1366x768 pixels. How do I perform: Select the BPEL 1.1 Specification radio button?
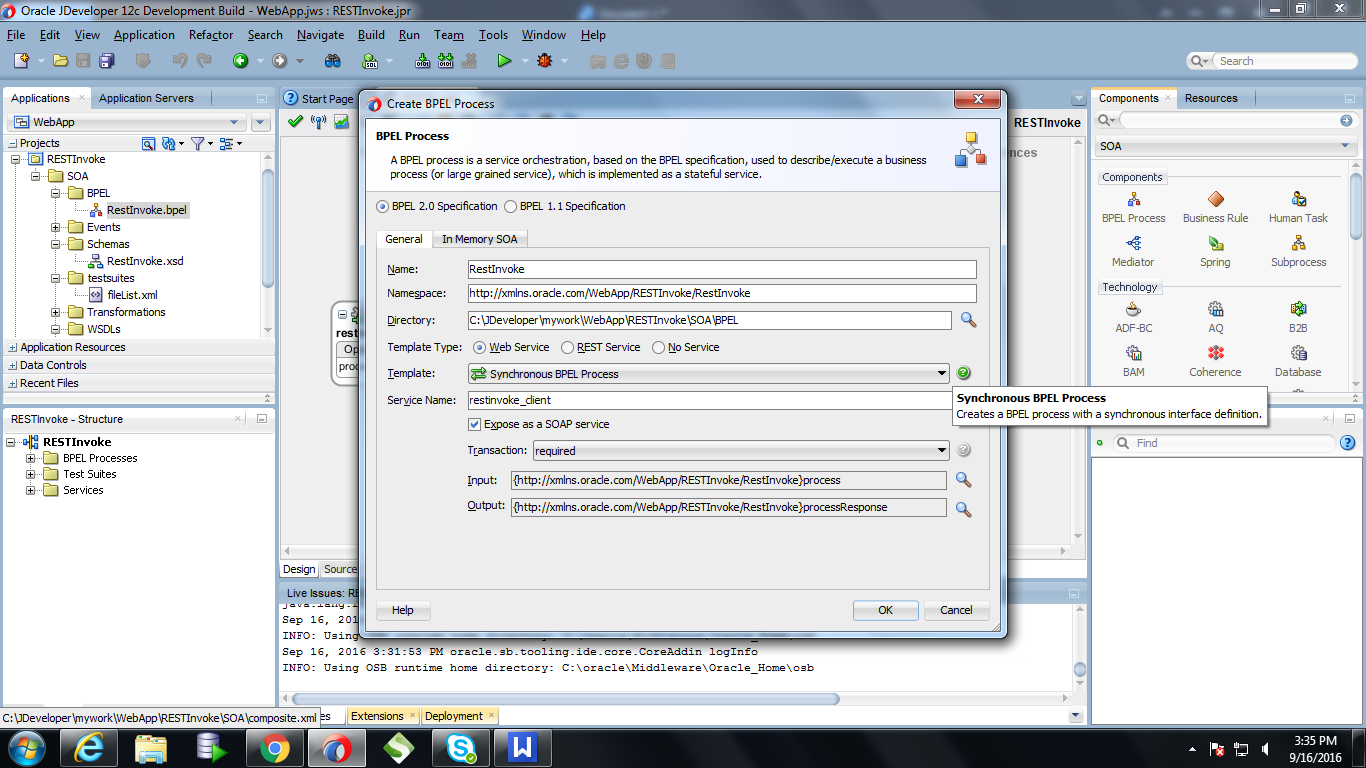pyautogui.click(x=511, y=206)
